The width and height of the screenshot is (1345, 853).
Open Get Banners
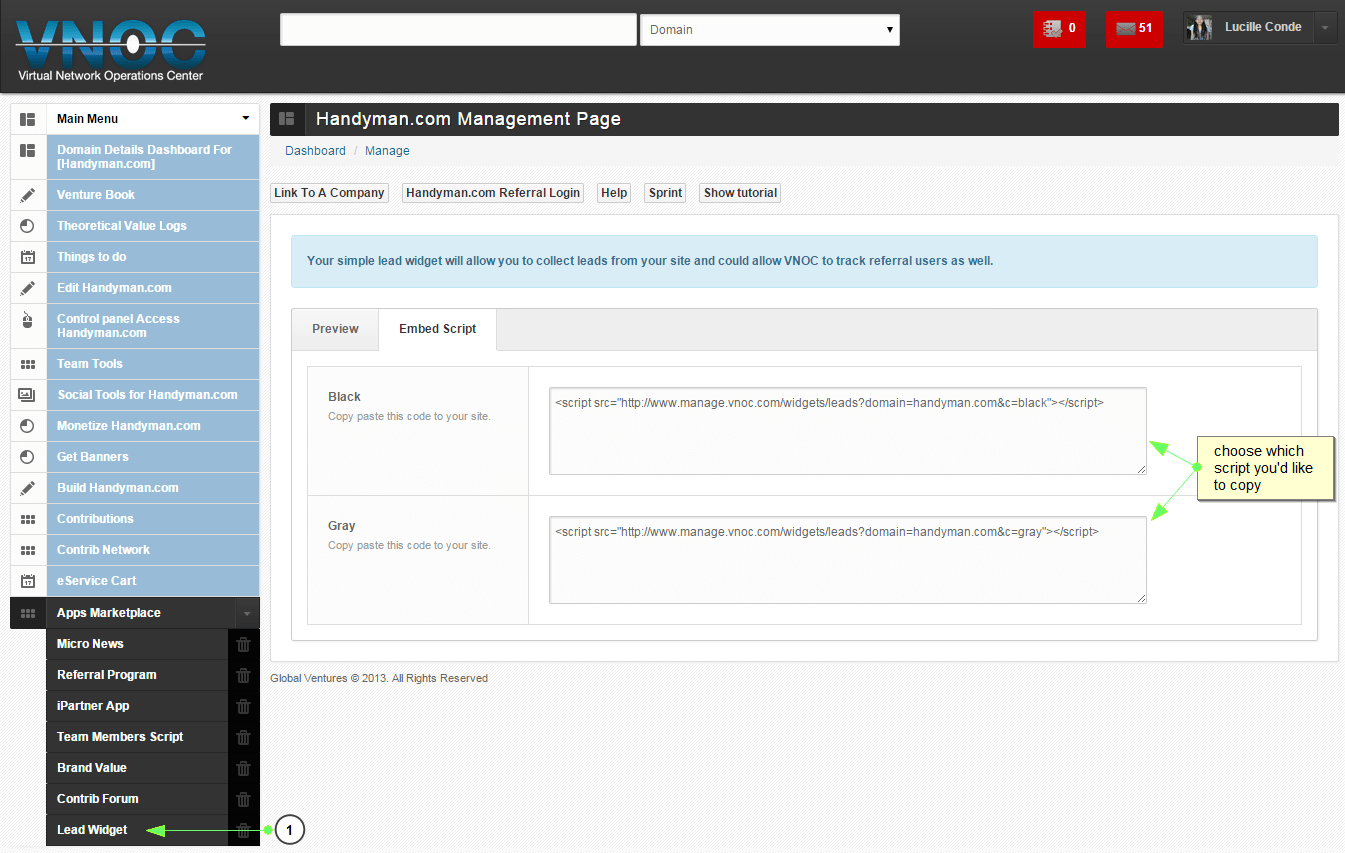click(x=153, y=457)
